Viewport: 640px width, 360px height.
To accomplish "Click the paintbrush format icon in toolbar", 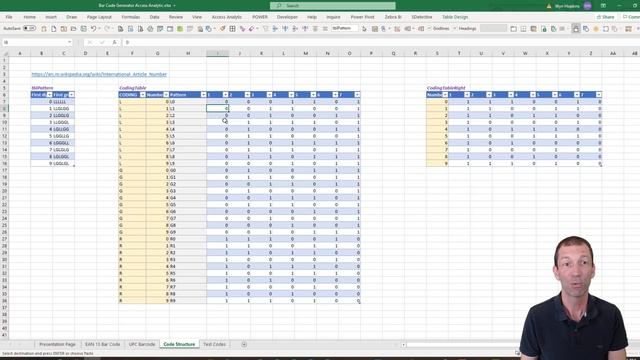I will [222, 29].
